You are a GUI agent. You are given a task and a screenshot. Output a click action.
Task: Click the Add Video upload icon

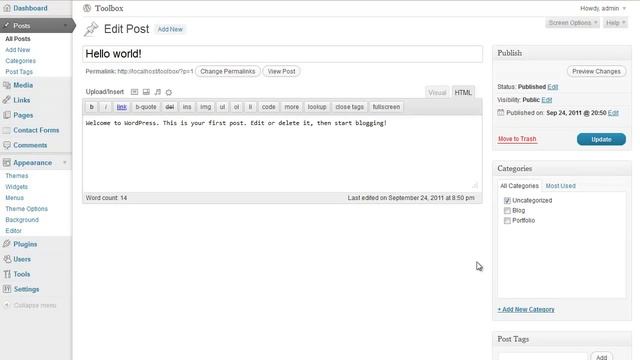click(146, 92)
